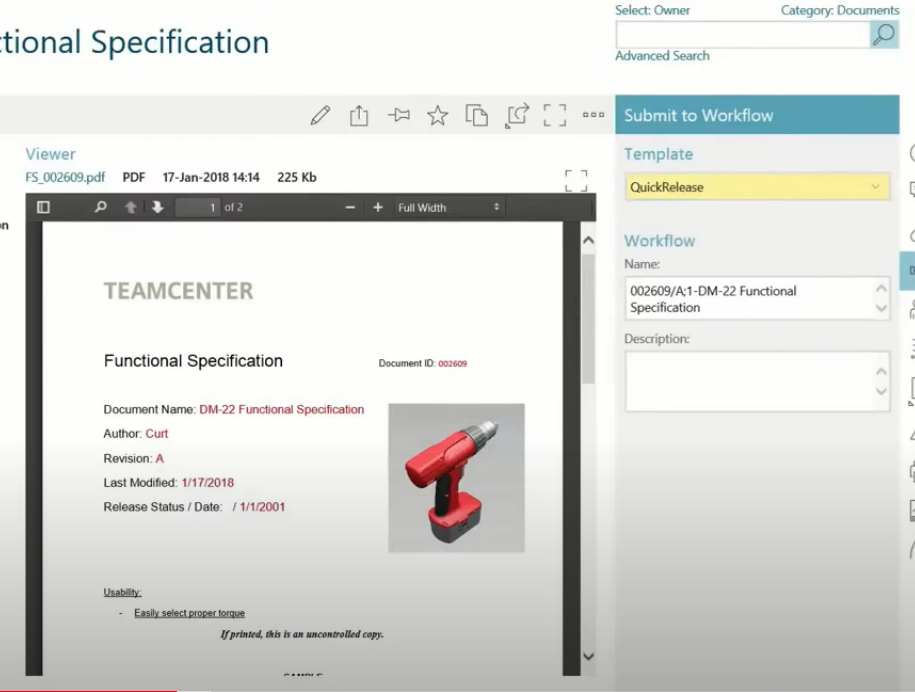915x692 pixels.
Task: Click 'Easily select proper torque' text
Action: coord(189,613)
